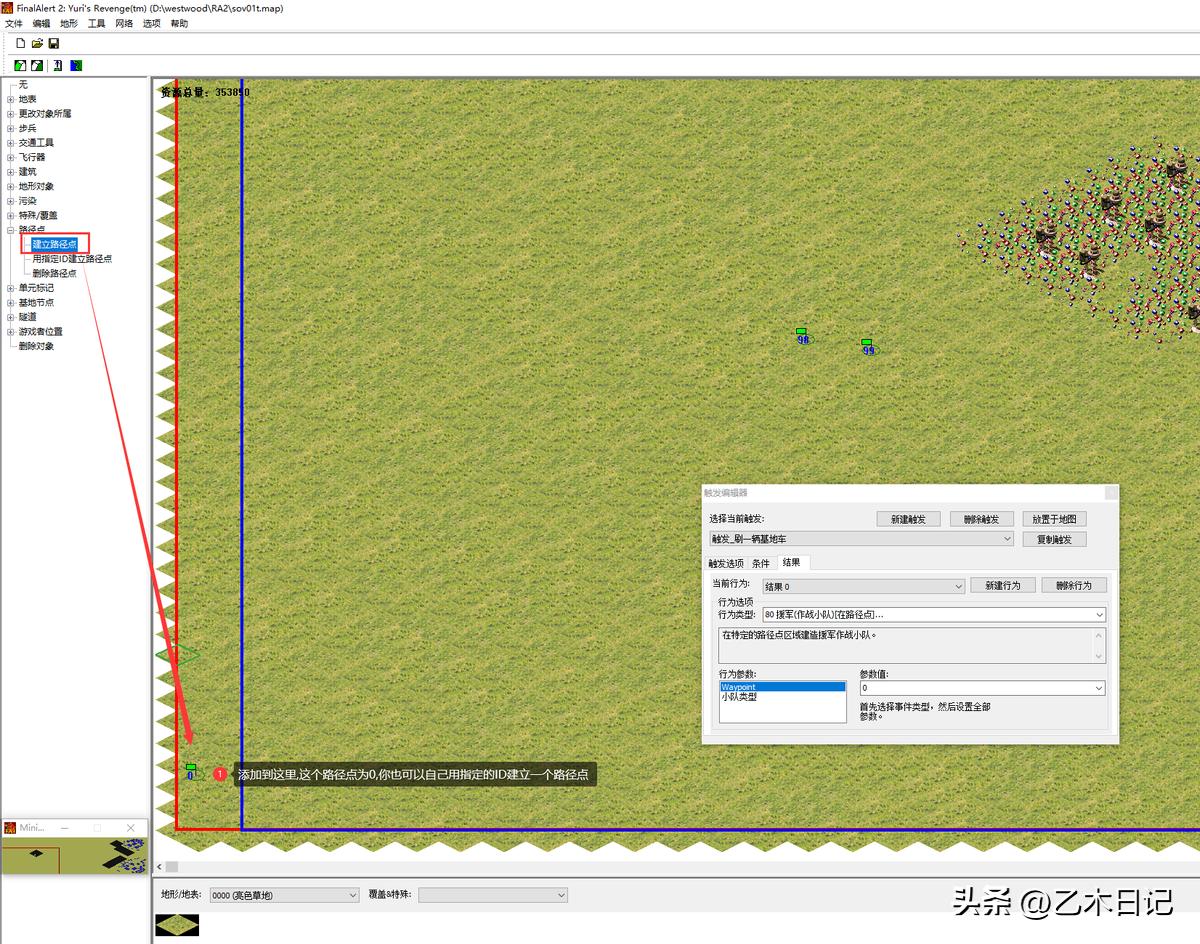Select 建立路径点 in the tree

54,244
